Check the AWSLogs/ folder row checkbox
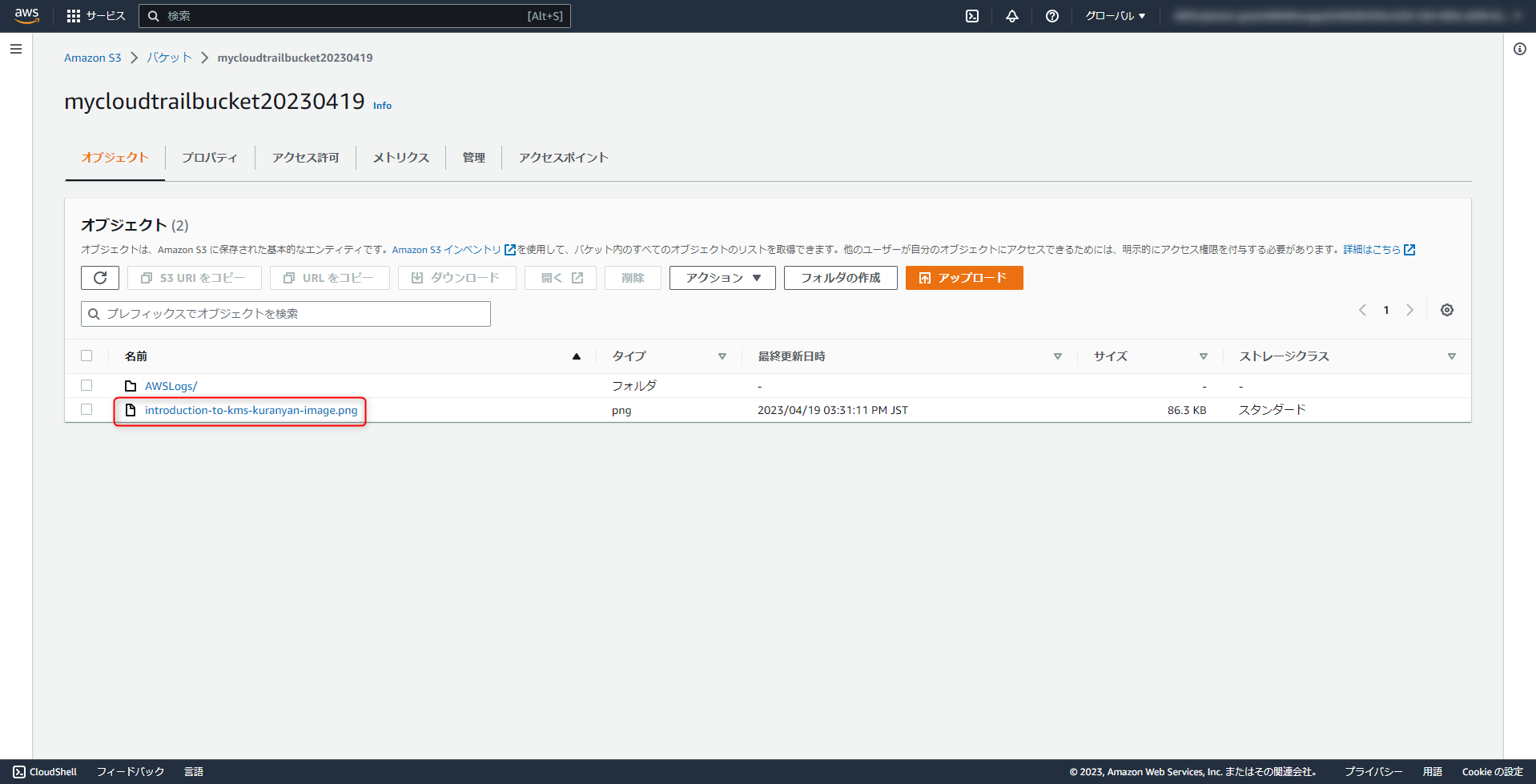This screenshot has width=1536, height=784. [x=86, y=385]
